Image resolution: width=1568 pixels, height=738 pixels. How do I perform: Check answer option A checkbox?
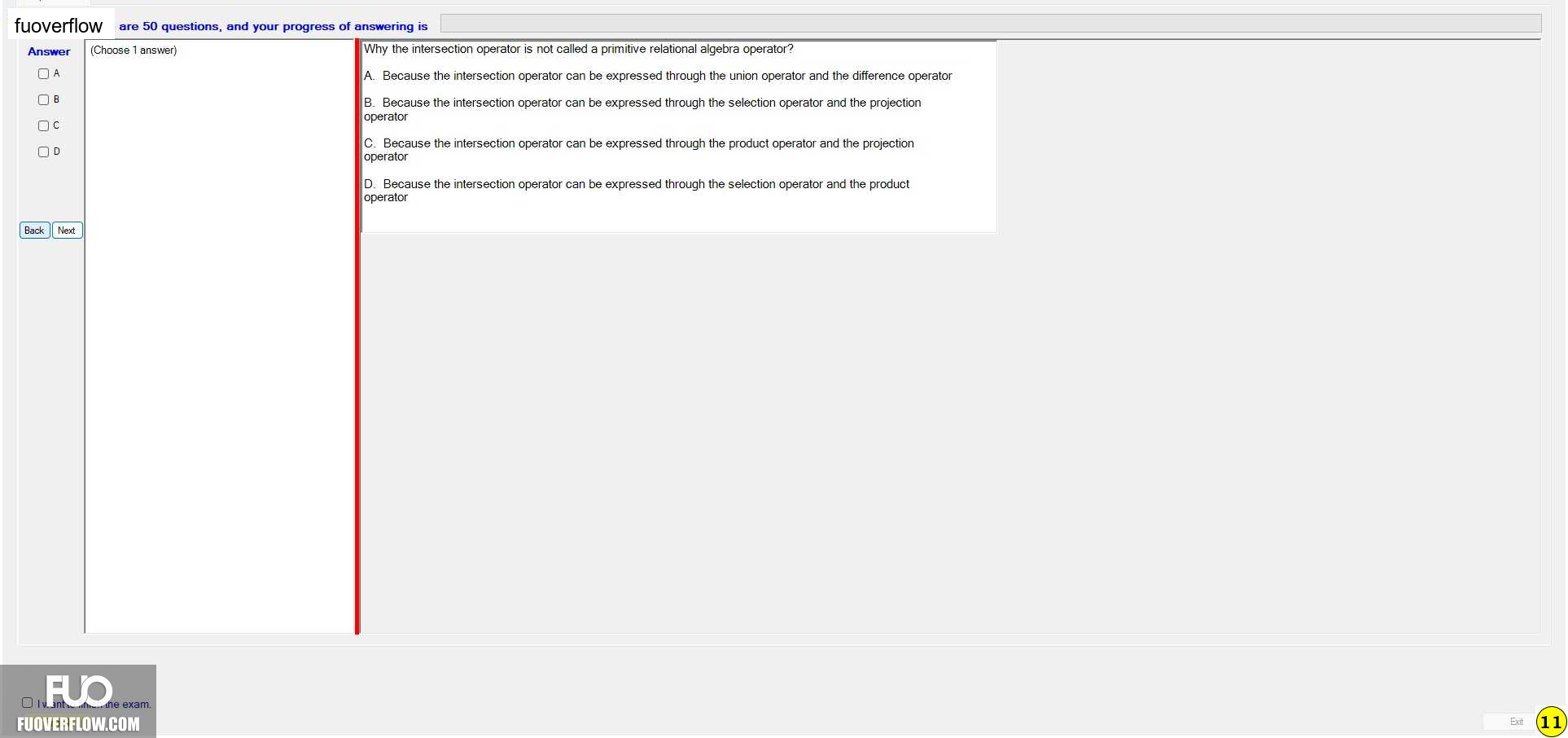(x=43, y=74)
